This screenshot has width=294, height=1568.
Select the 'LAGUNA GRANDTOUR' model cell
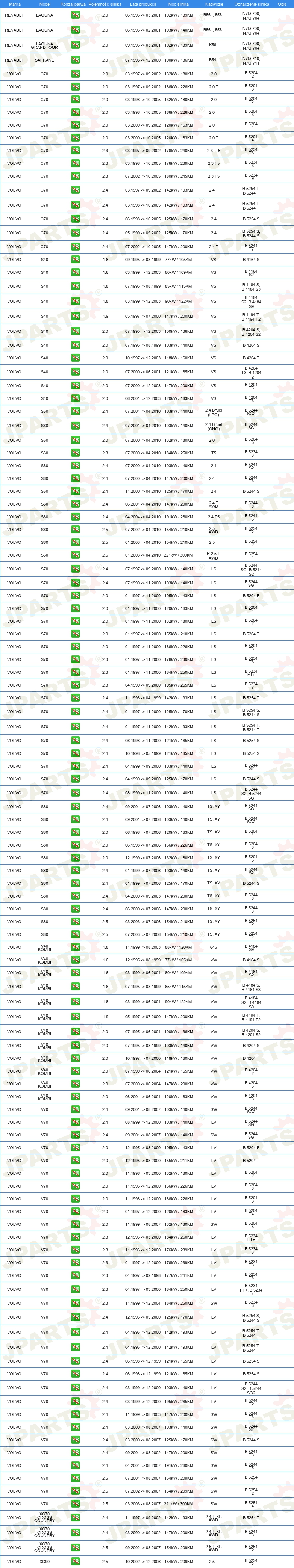tap(44, 45)
